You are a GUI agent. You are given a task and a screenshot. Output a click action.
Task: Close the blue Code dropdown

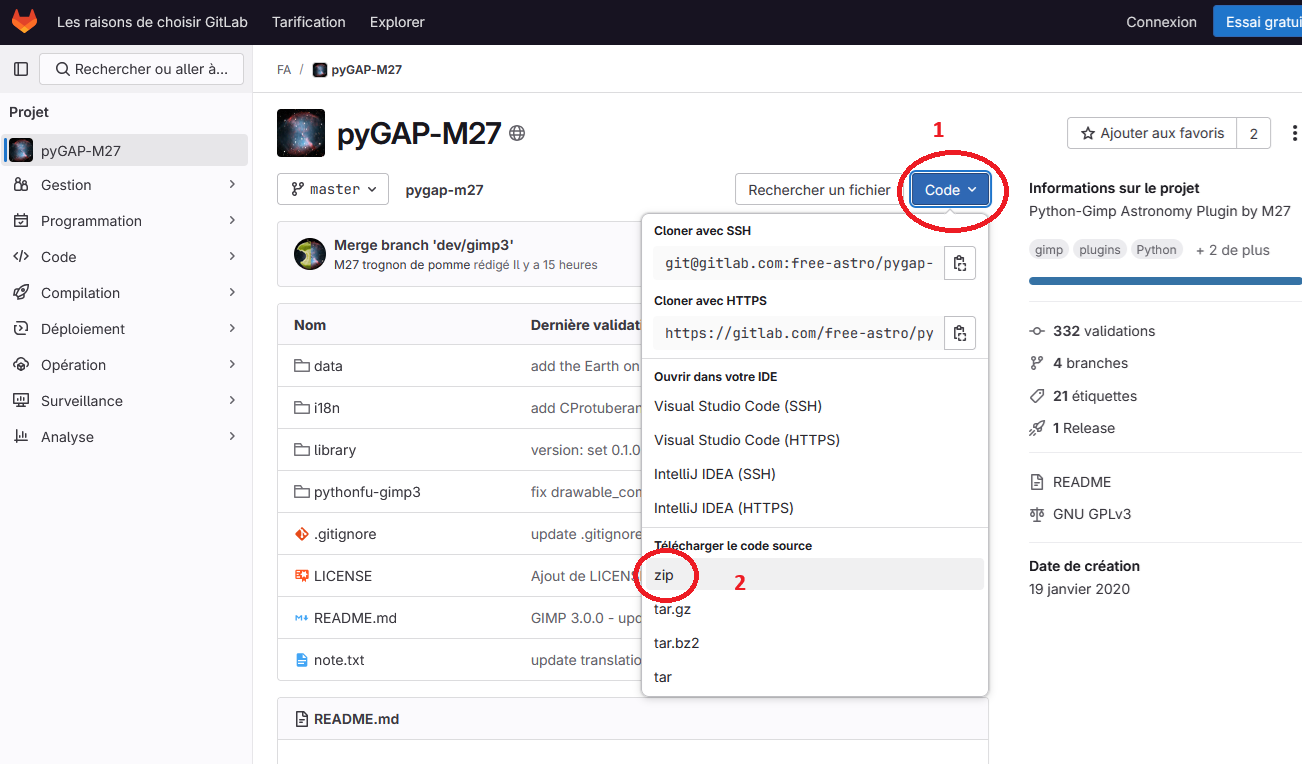(950, 190)
